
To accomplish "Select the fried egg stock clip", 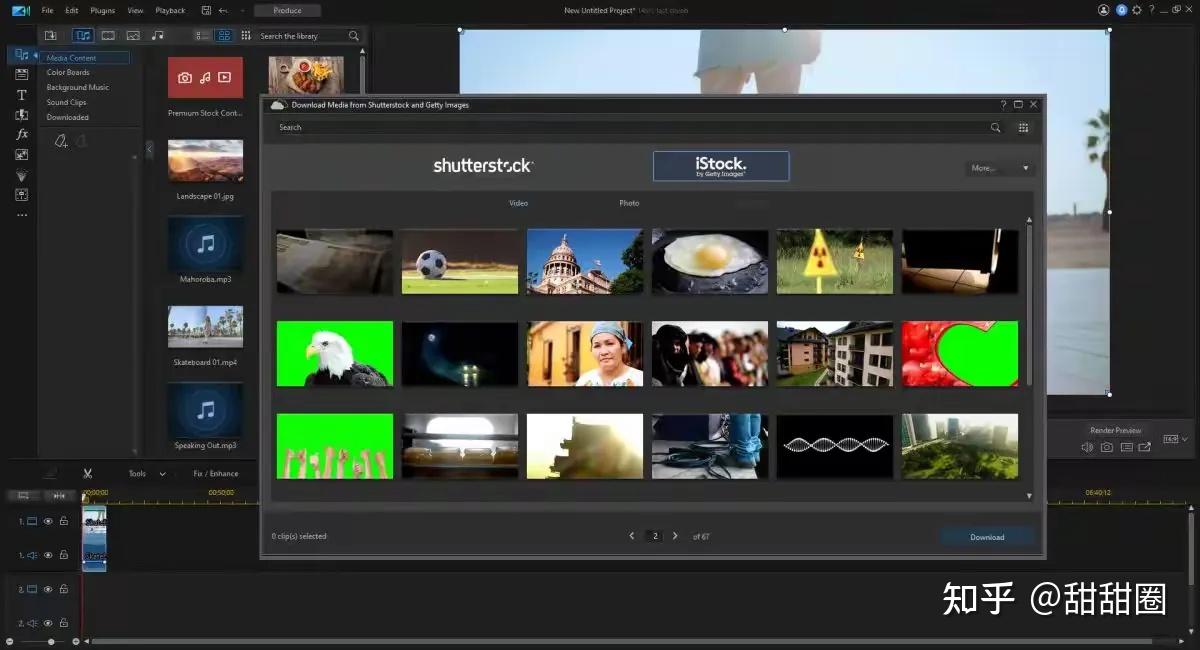I will (710, 261).
